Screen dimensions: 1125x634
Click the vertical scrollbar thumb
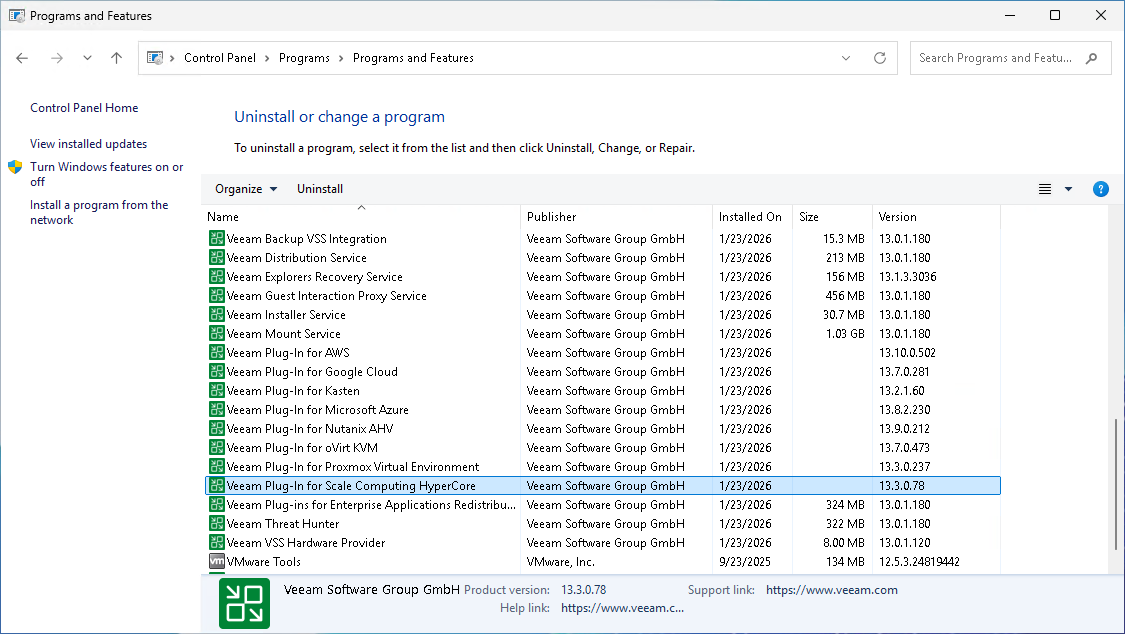[1116, 485]
